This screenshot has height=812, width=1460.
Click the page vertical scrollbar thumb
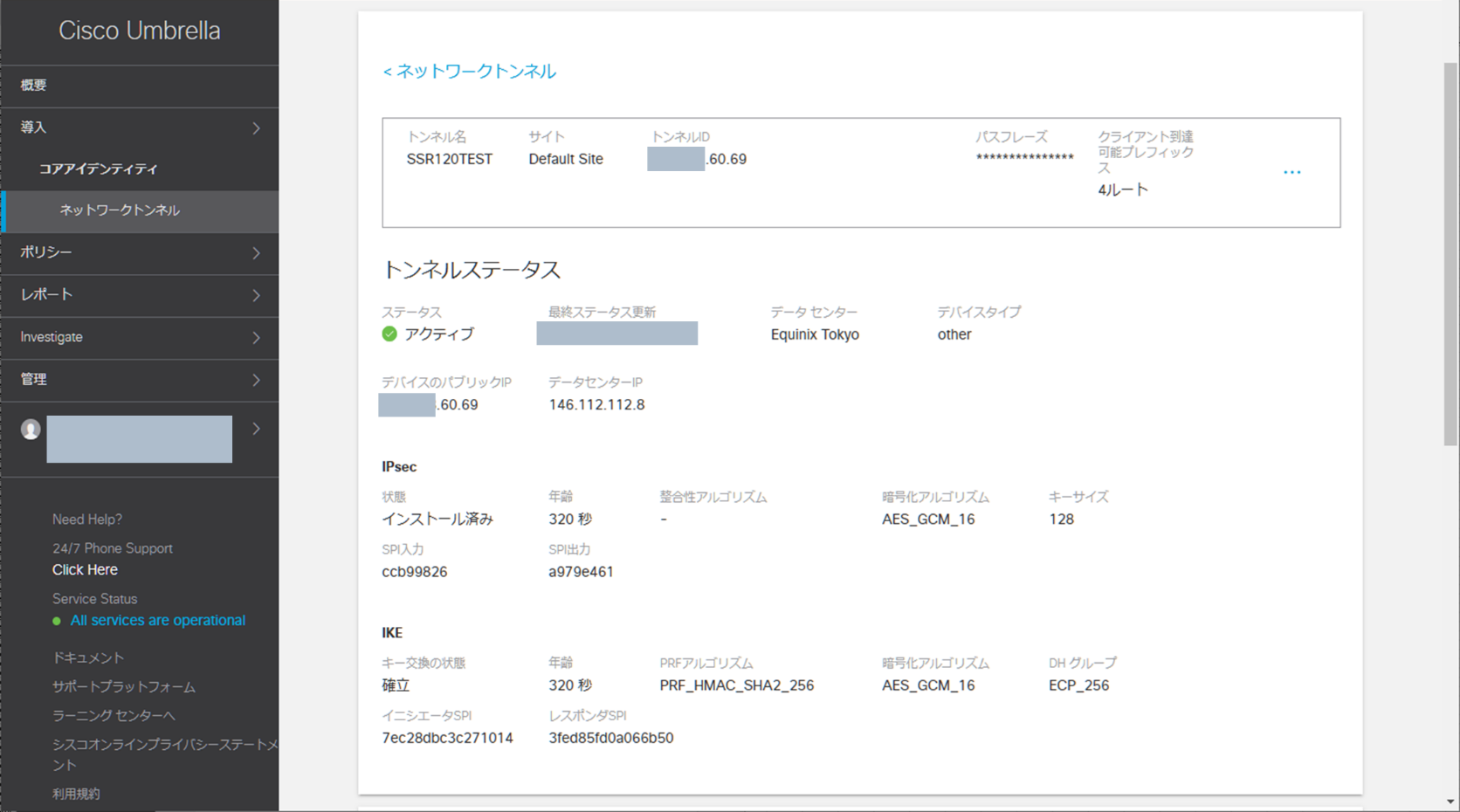[1450, 254]
